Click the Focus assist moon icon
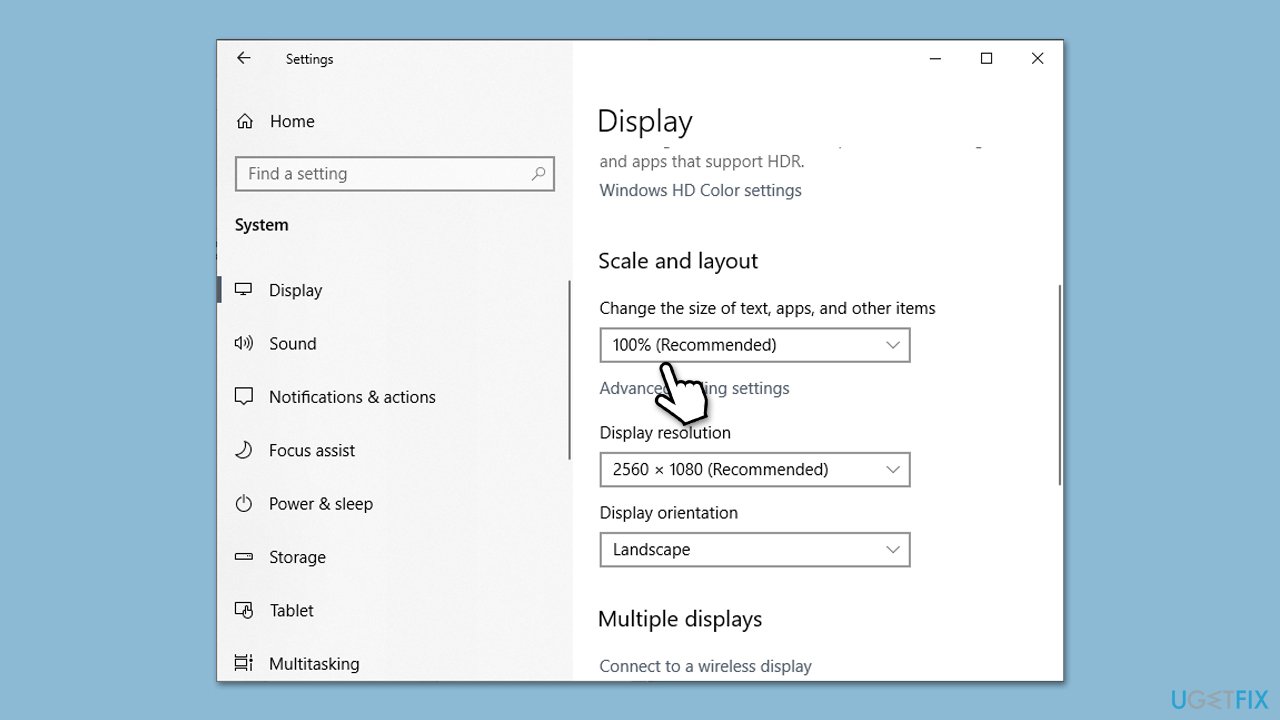Image resolution: width=1280 pixels, height=720 pixels. (x=243, y=450)
